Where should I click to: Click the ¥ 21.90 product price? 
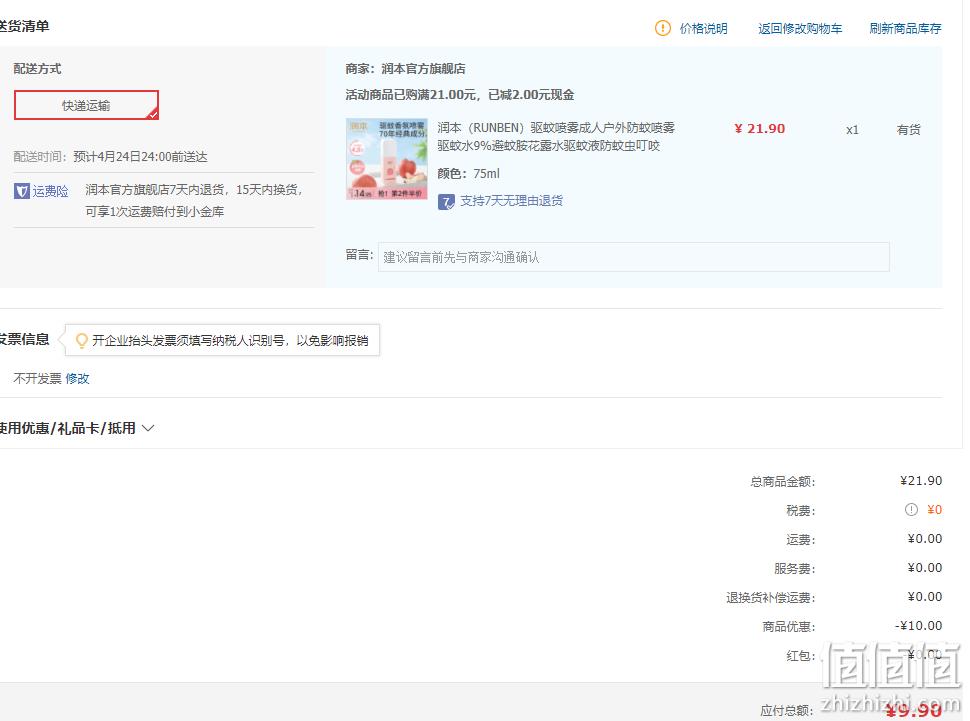(760, 129)
